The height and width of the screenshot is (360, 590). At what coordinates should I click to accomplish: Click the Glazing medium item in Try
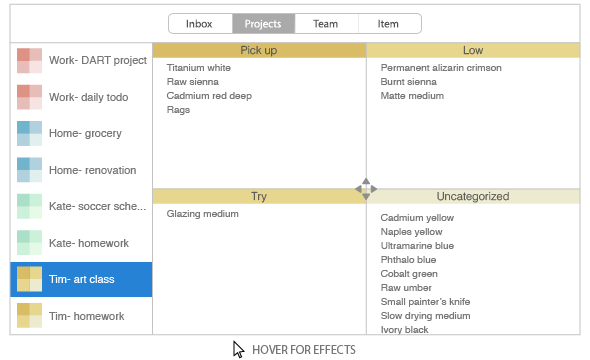(202, 214)
